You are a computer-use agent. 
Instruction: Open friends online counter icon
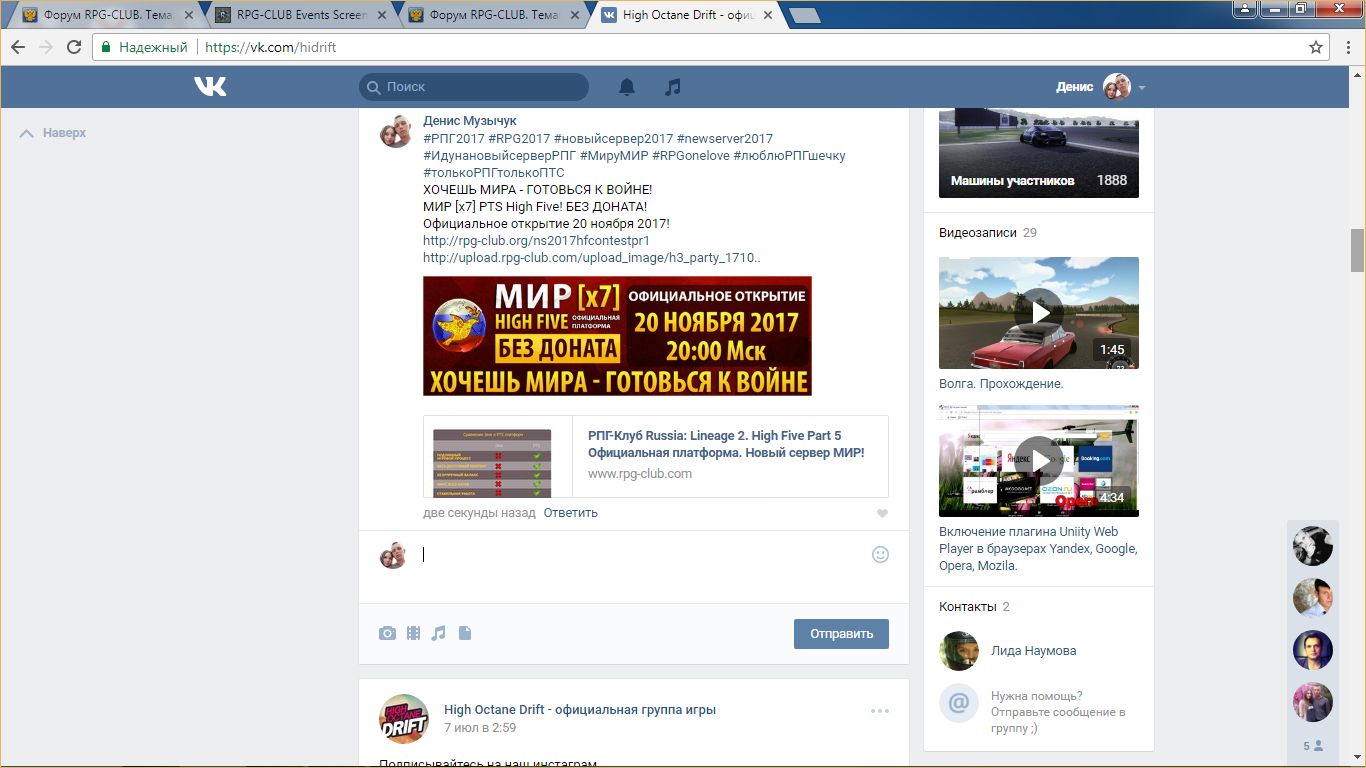point(1313,746)
